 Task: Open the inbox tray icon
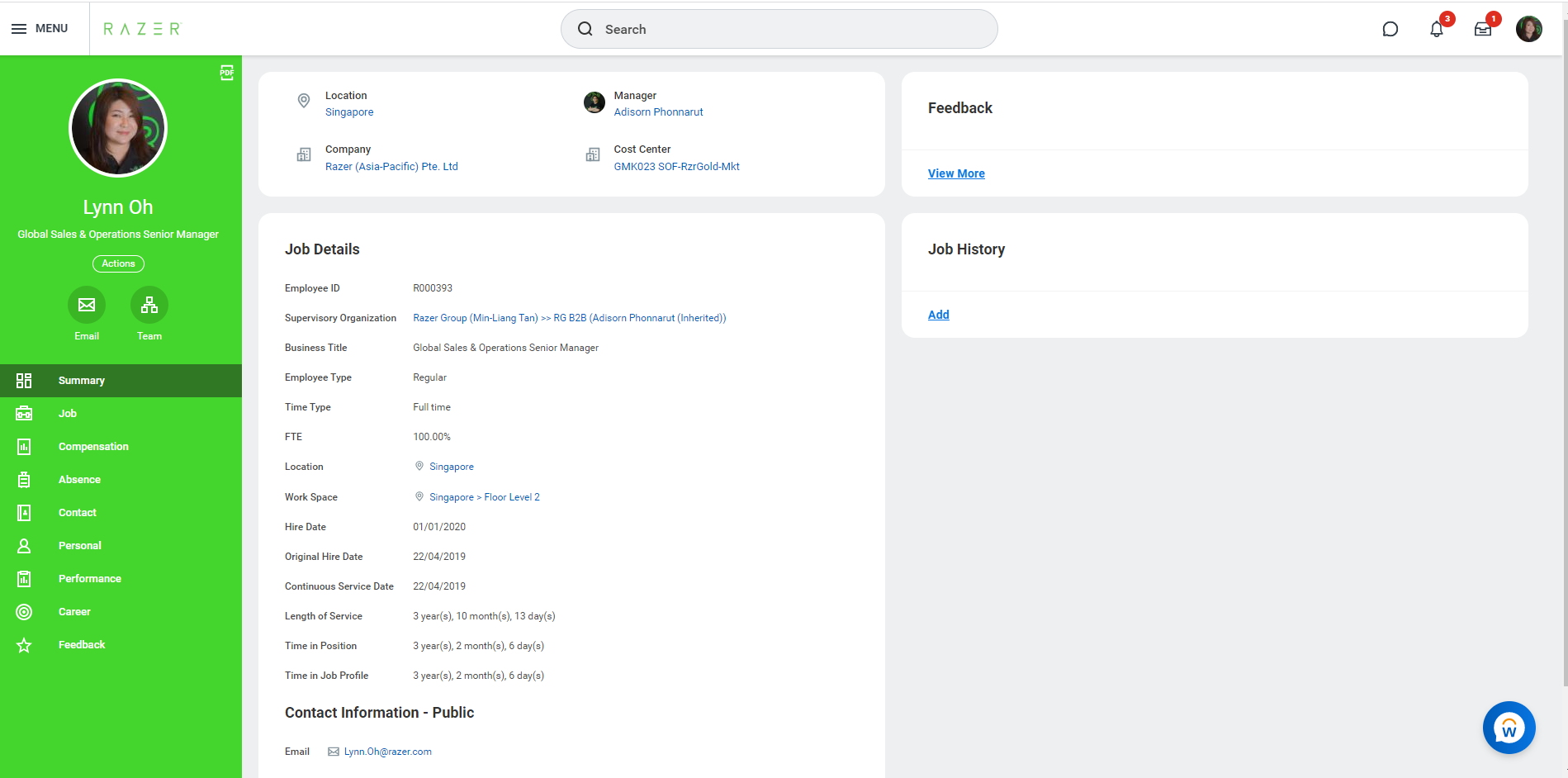coord(1483,30)
